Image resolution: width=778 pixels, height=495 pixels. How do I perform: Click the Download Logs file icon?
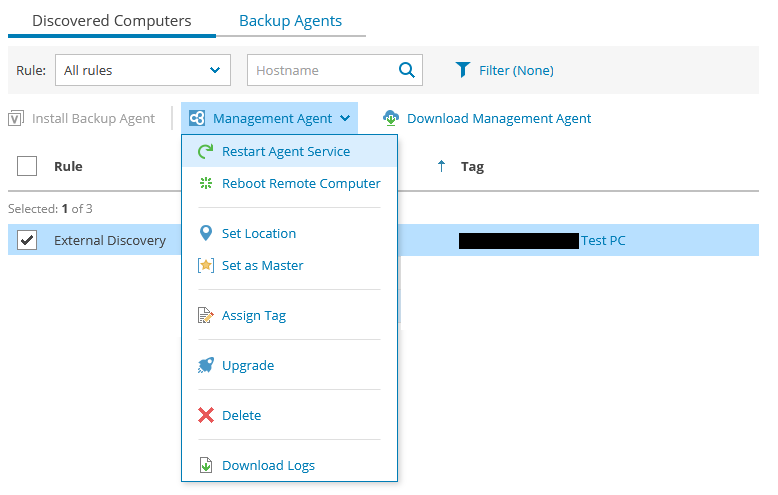click(x=205, y=465)
